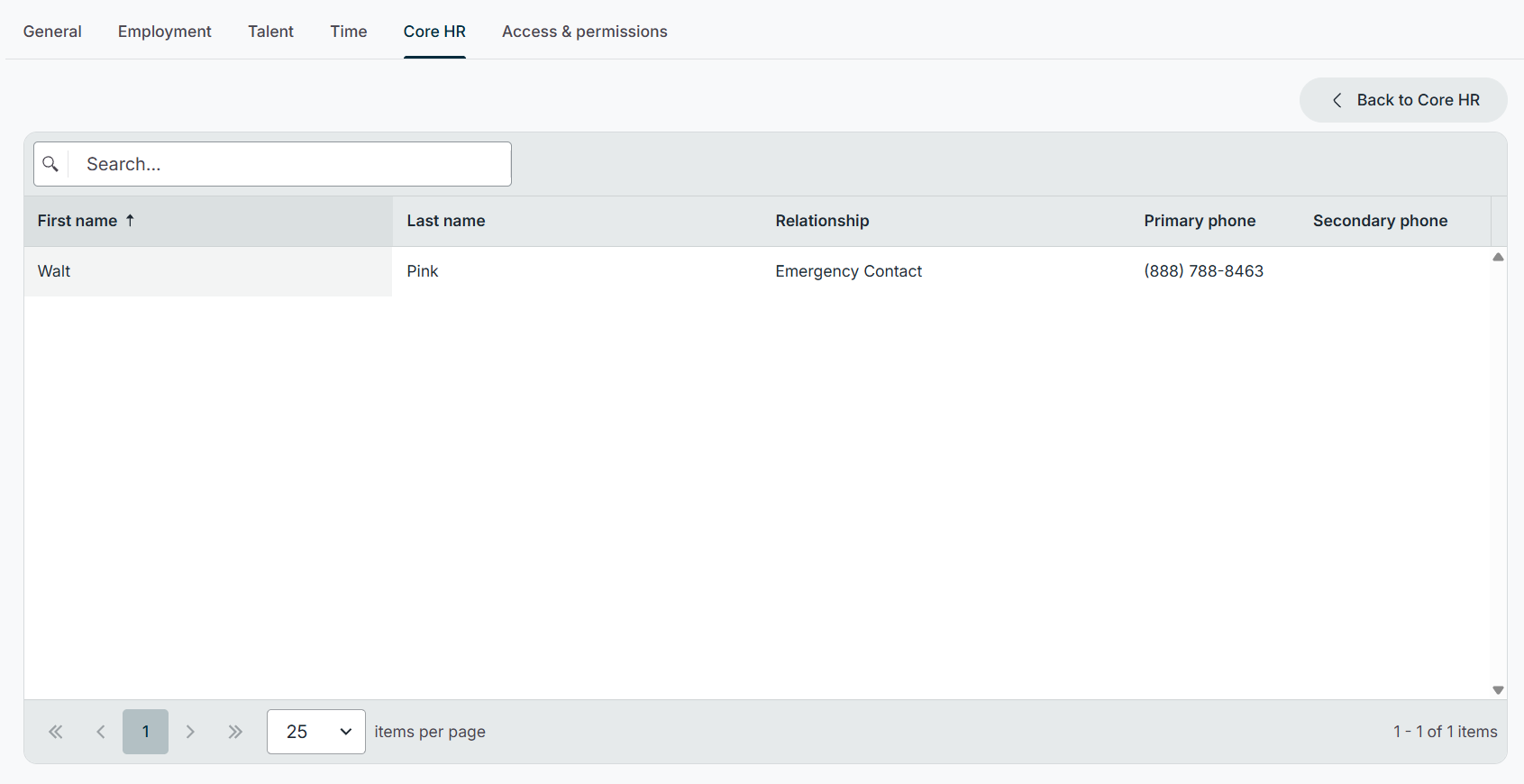Toggle First name sort arrow
The height and width of the screenshot is (784, 1524).
(130, 221)
